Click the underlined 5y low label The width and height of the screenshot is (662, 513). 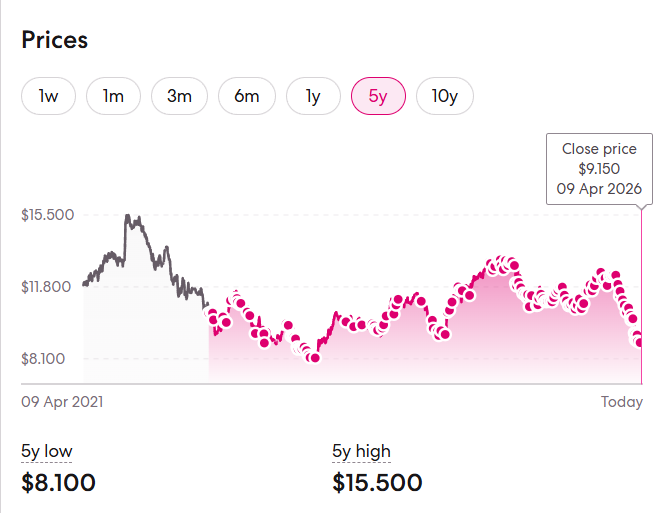[x=46, y=451]
